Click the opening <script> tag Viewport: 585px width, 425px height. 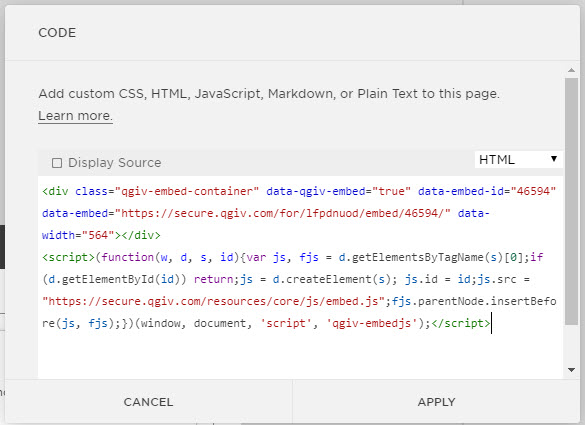[68, 257]
